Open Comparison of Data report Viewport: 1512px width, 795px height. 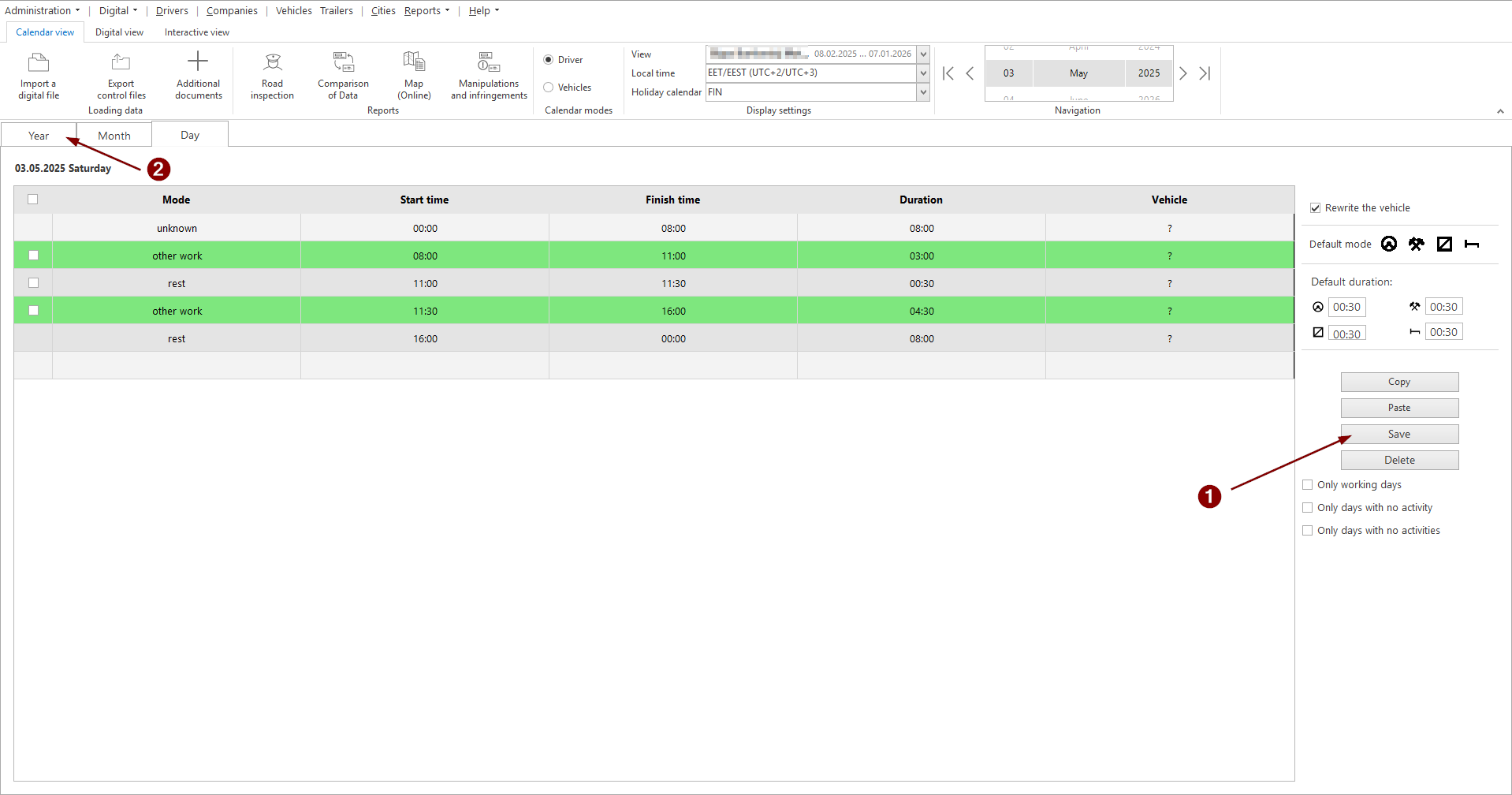[x=343, y=76]
